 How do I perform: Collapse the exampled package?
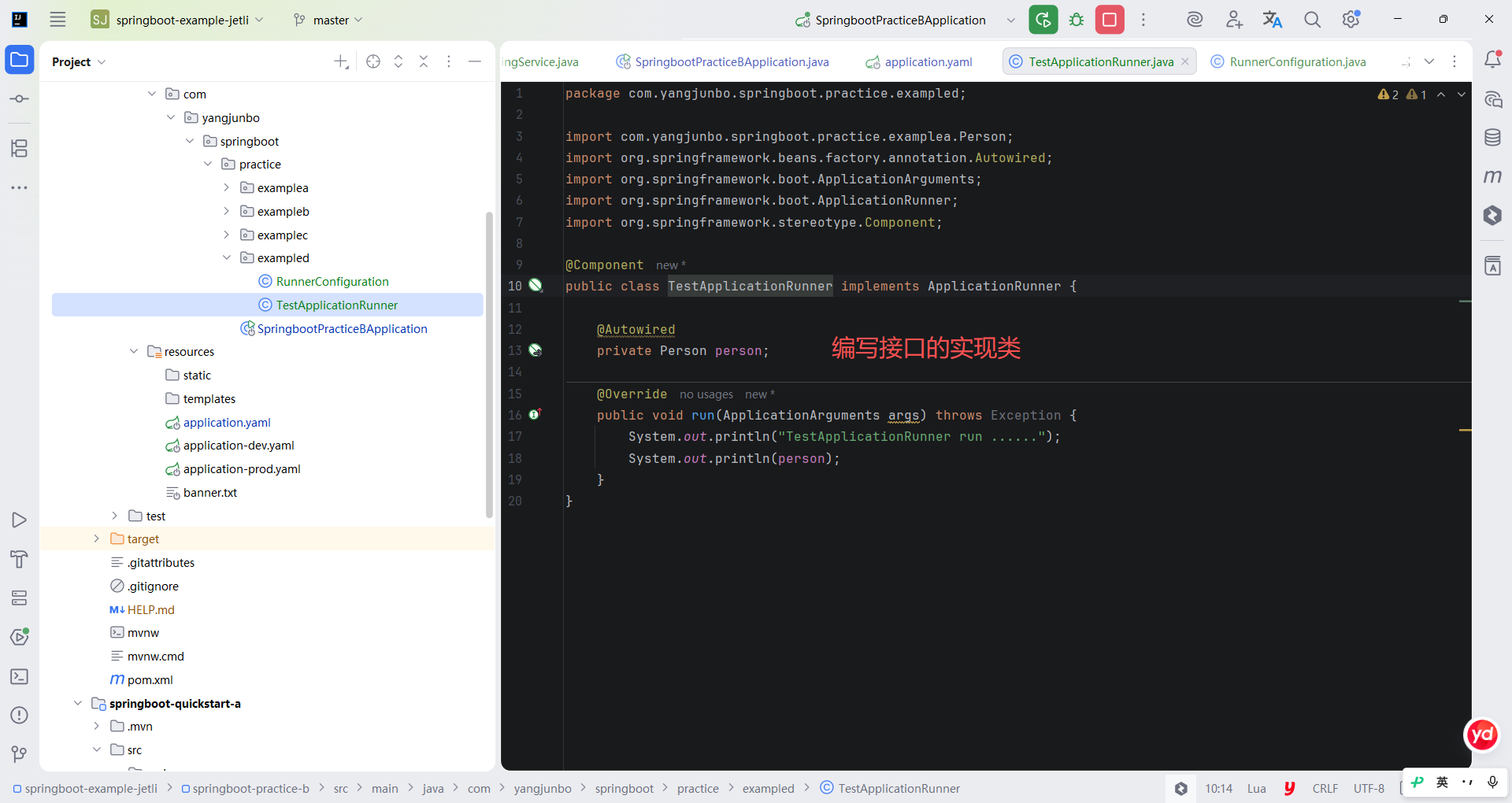click(227, 257)
